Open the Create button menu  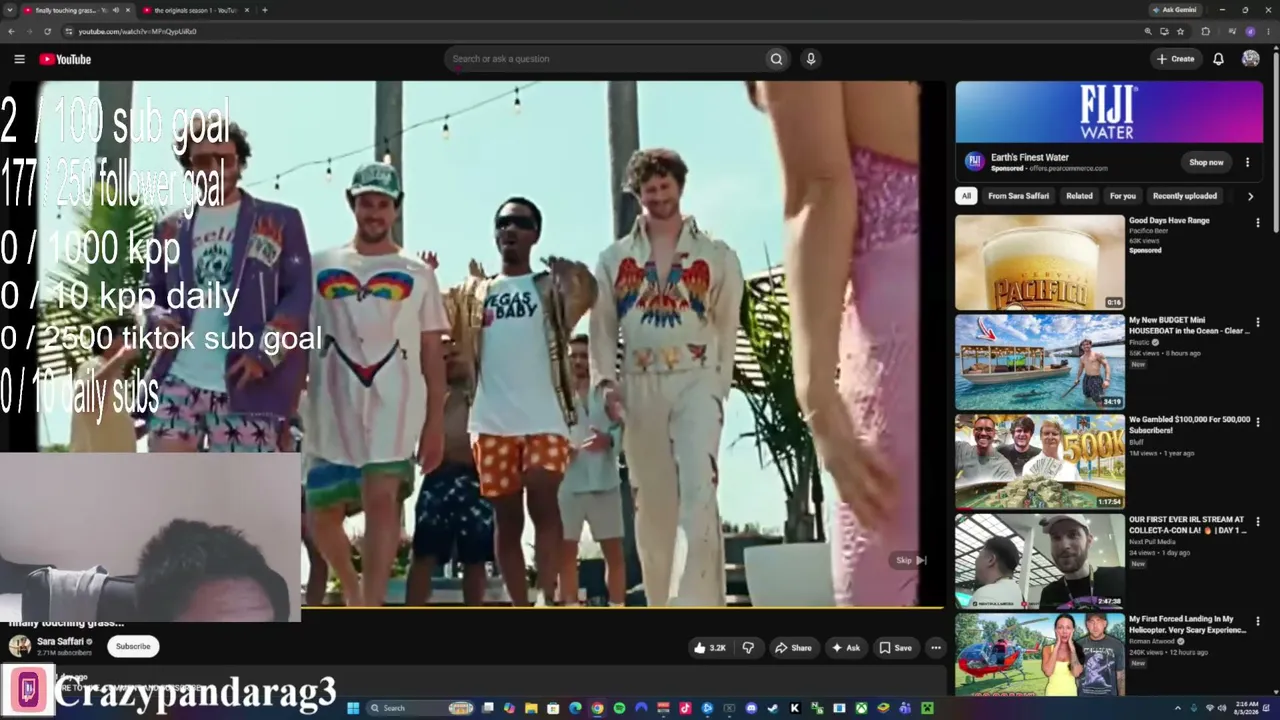(1175, 59)
